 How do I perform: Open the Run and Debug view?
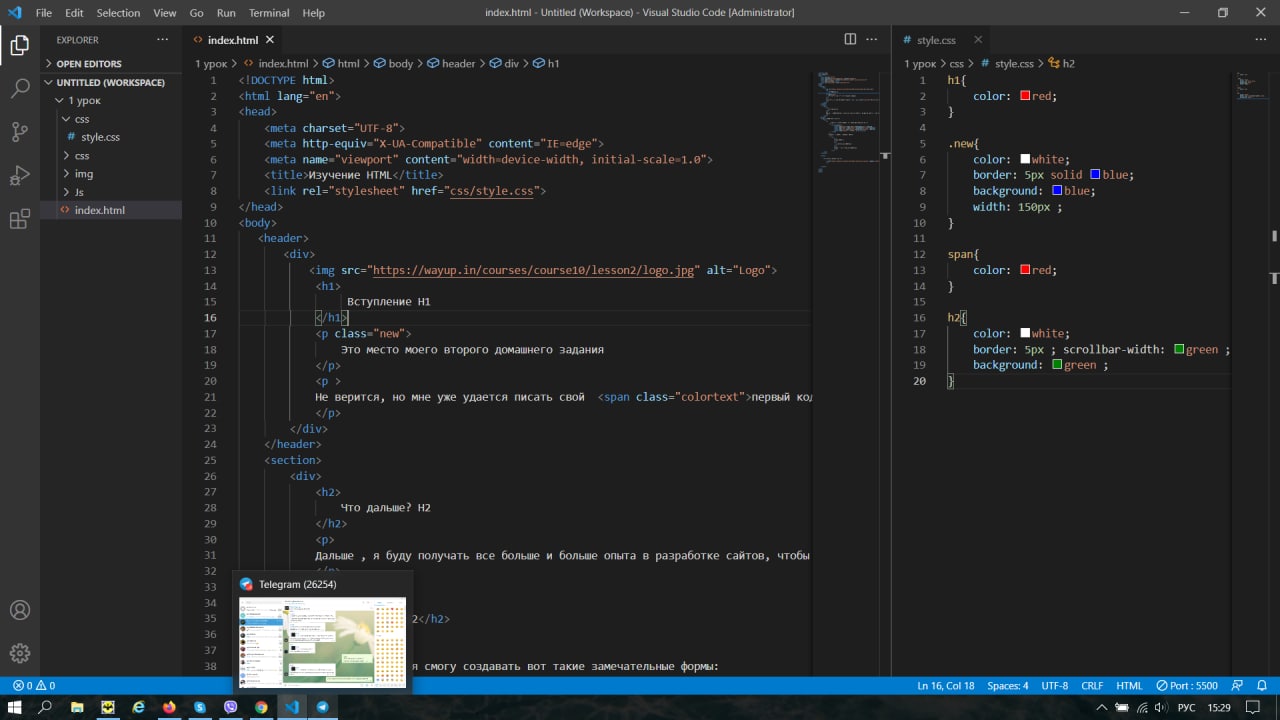[x=20, y=176]
